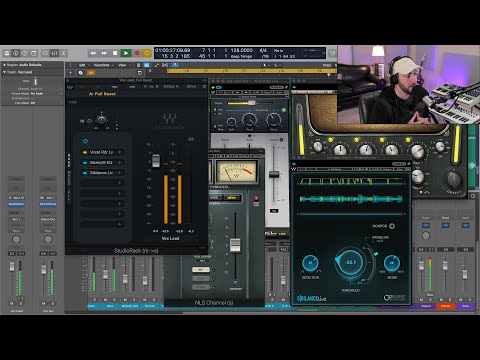The height and width of the screenshot is (360, 480).
Task: Toggle the Monitor button in Sibilance Live
Action: click(392, 226)
